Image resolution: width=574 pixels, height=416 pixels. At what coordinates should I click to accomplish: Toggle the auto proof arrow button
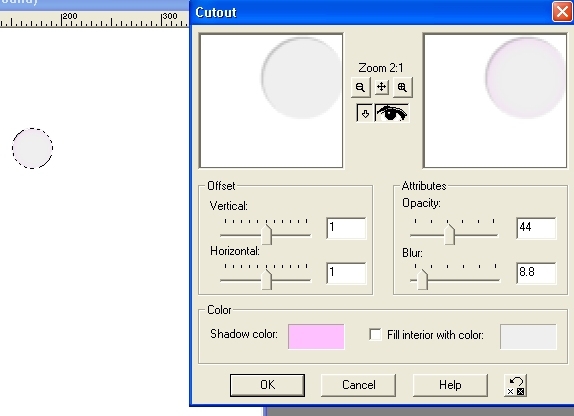[365, 114]
